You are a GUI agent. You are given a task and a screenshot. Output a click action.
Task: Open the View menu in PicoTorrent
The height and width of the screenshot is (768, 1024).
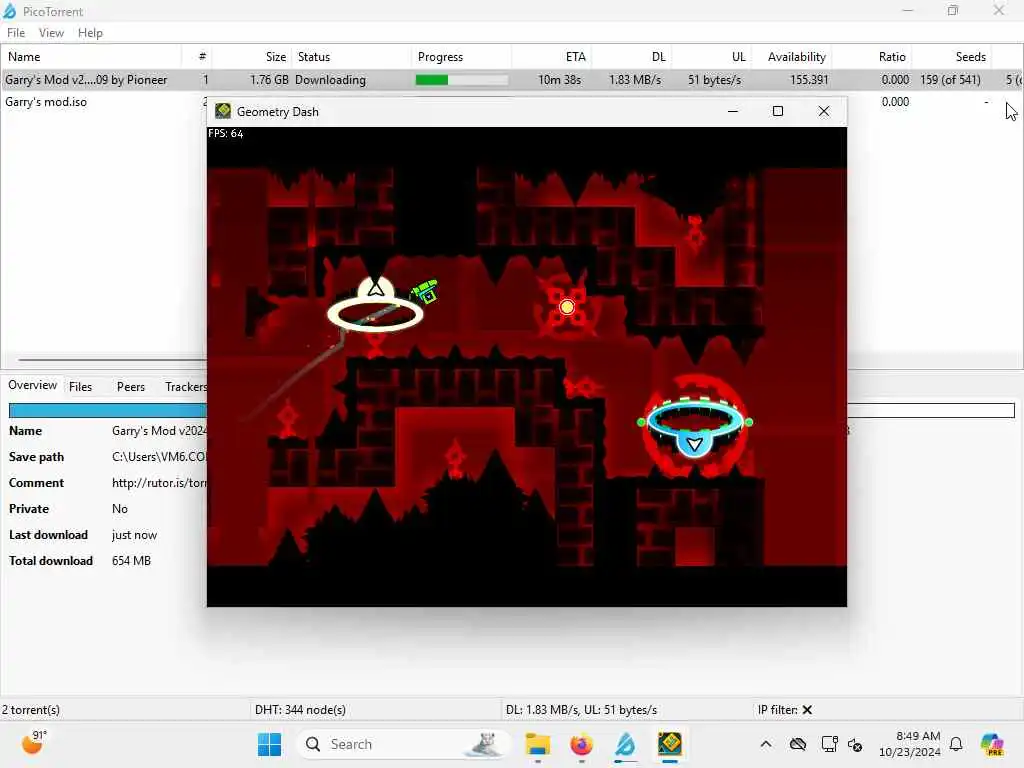[51, 33]
